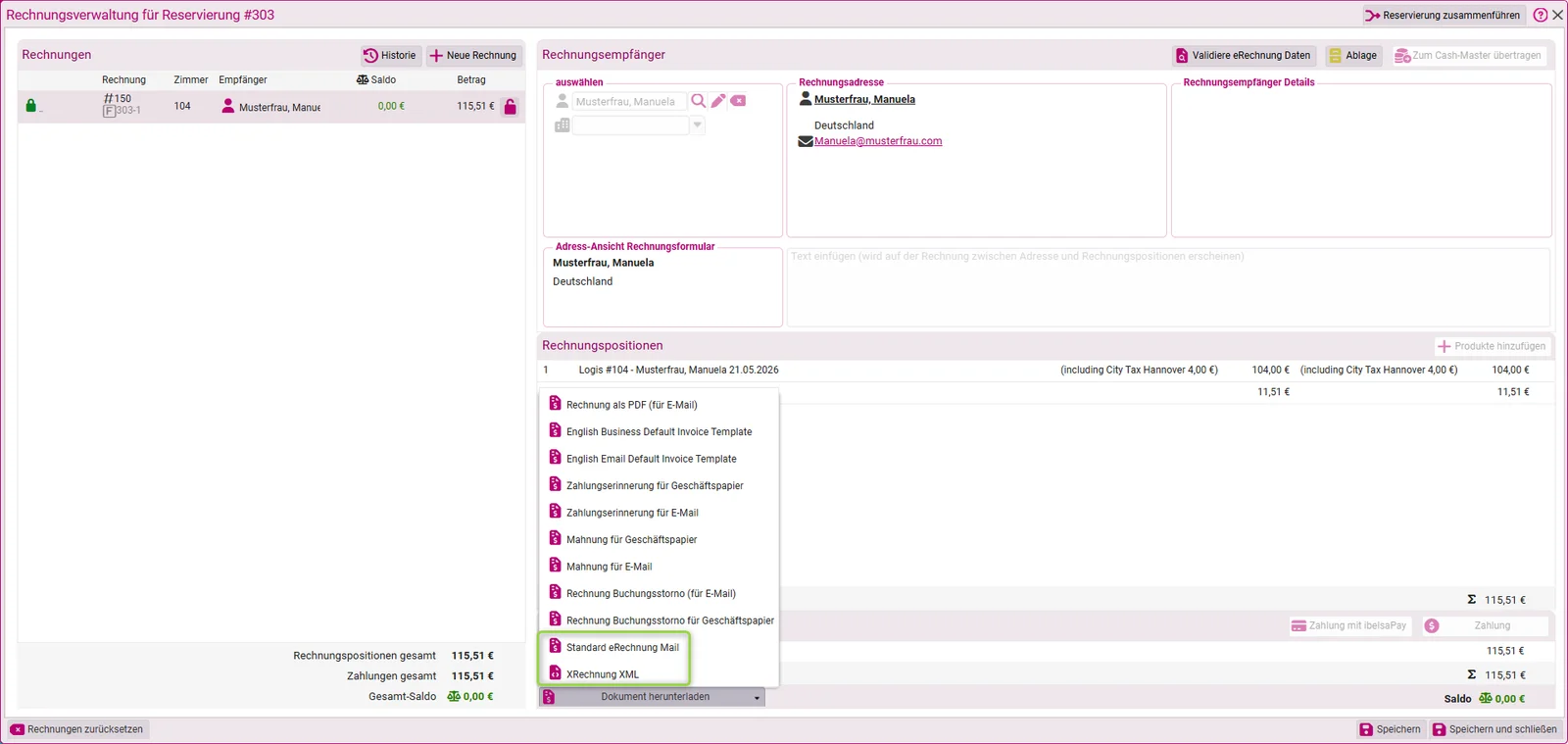Click Speichern und schließen
The height and width of the screenshot is (744, 1568).
(x=1494, y=729)
